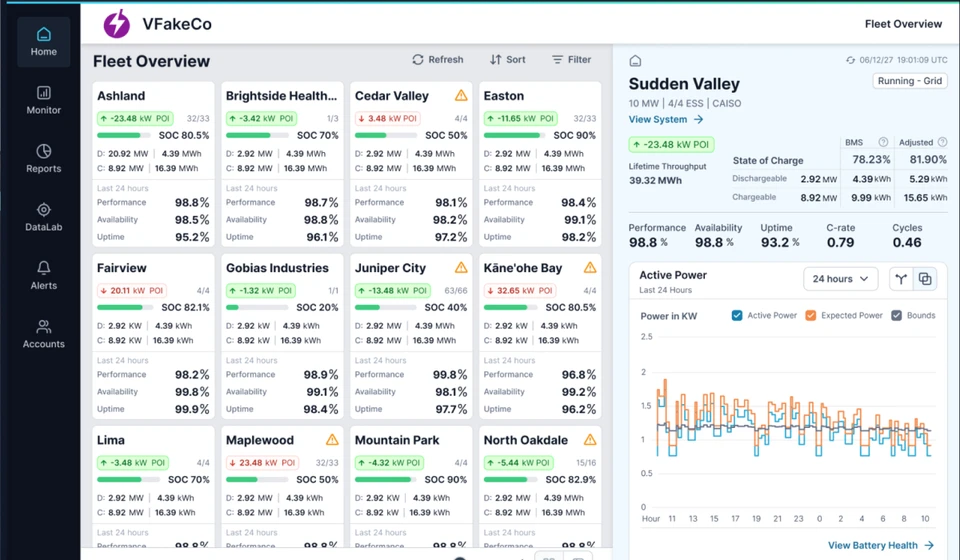The image size is (960, 560).
Task: Click the Maplewood 23.48 kW POI badge
Action: coord(263,462)
